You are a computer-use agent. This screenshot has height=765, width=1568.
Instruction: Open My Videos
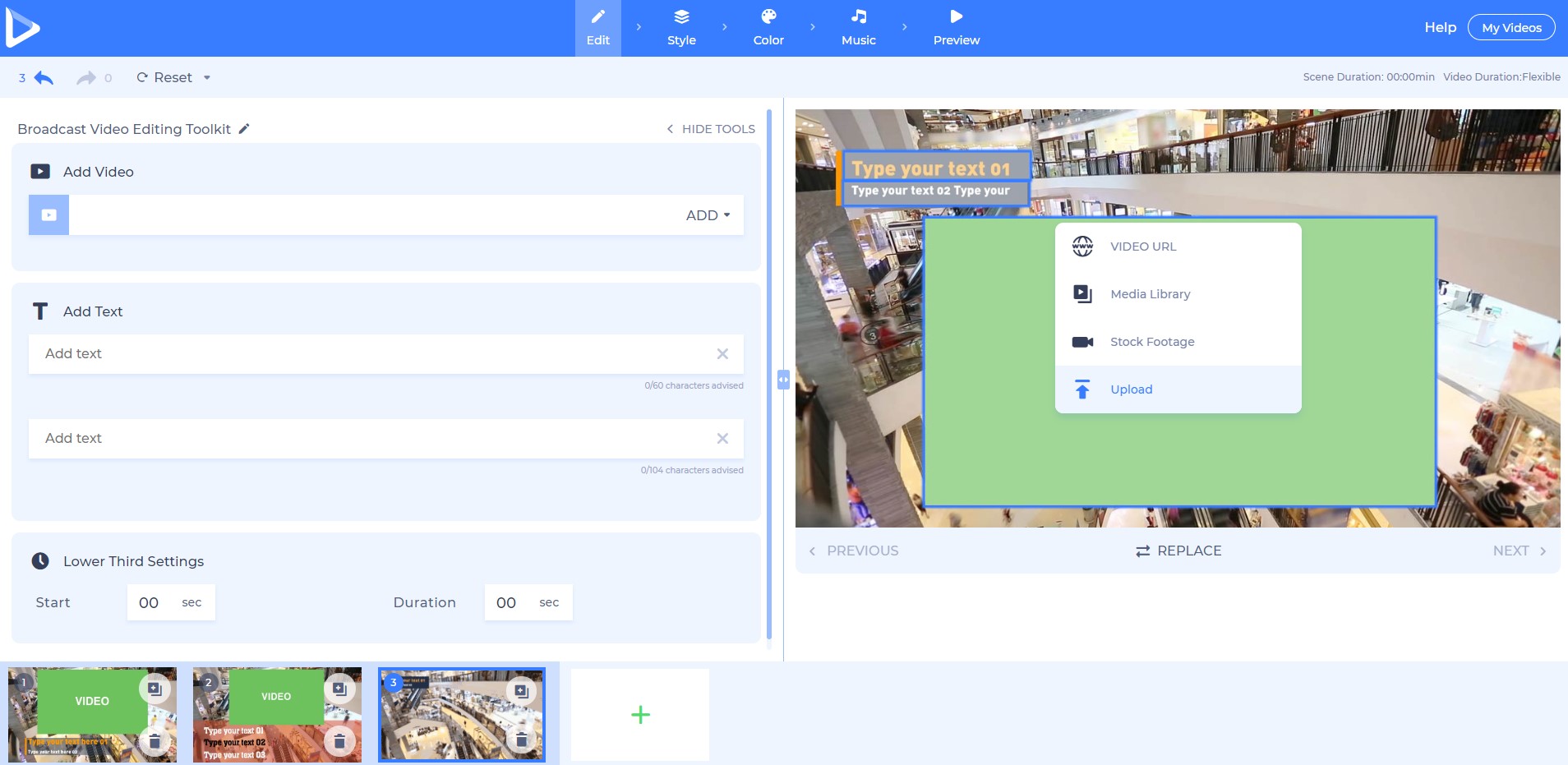click(1511, 27)
